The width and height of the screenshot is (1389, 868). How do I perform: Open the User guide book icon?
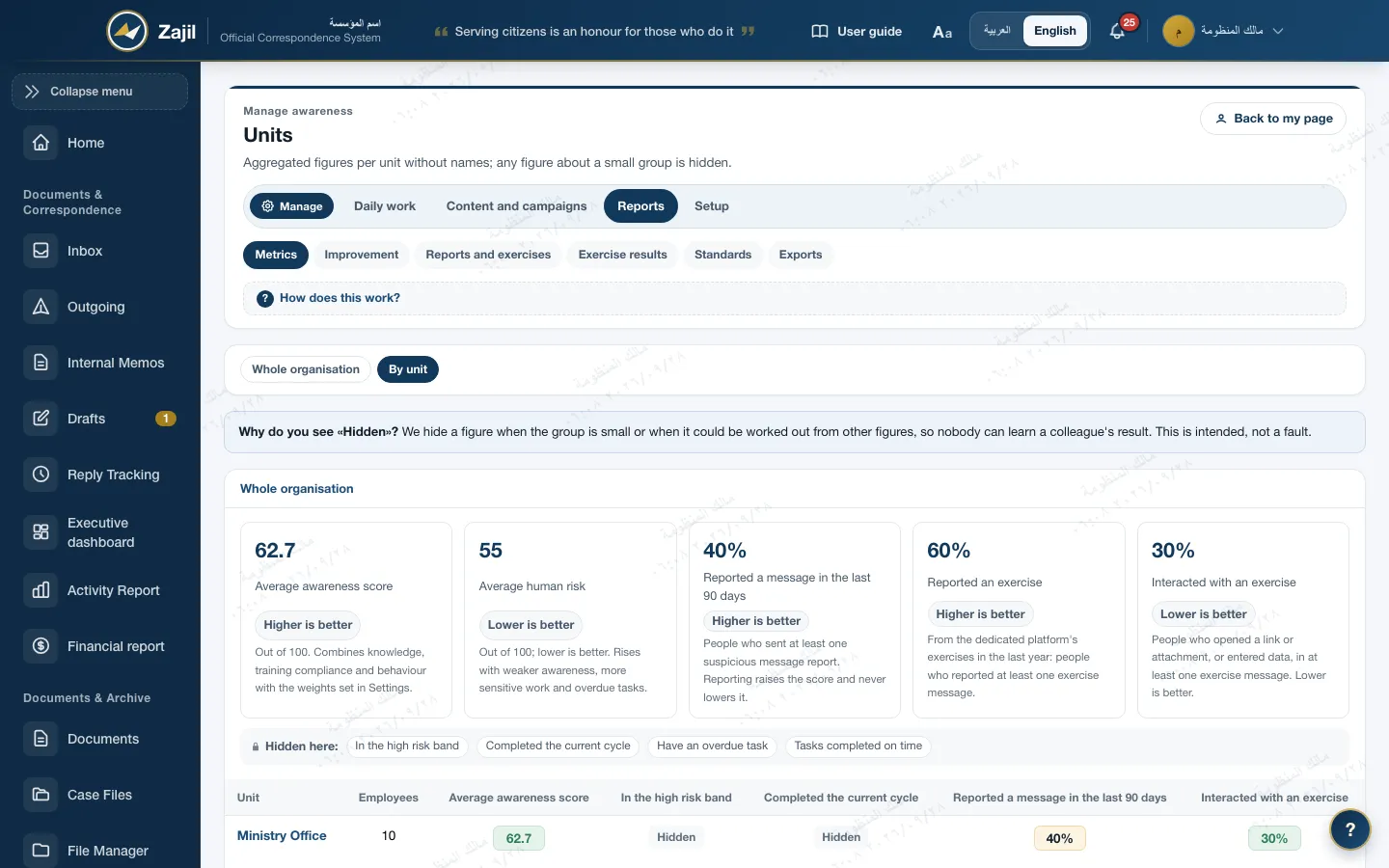[x=820, y=31]
